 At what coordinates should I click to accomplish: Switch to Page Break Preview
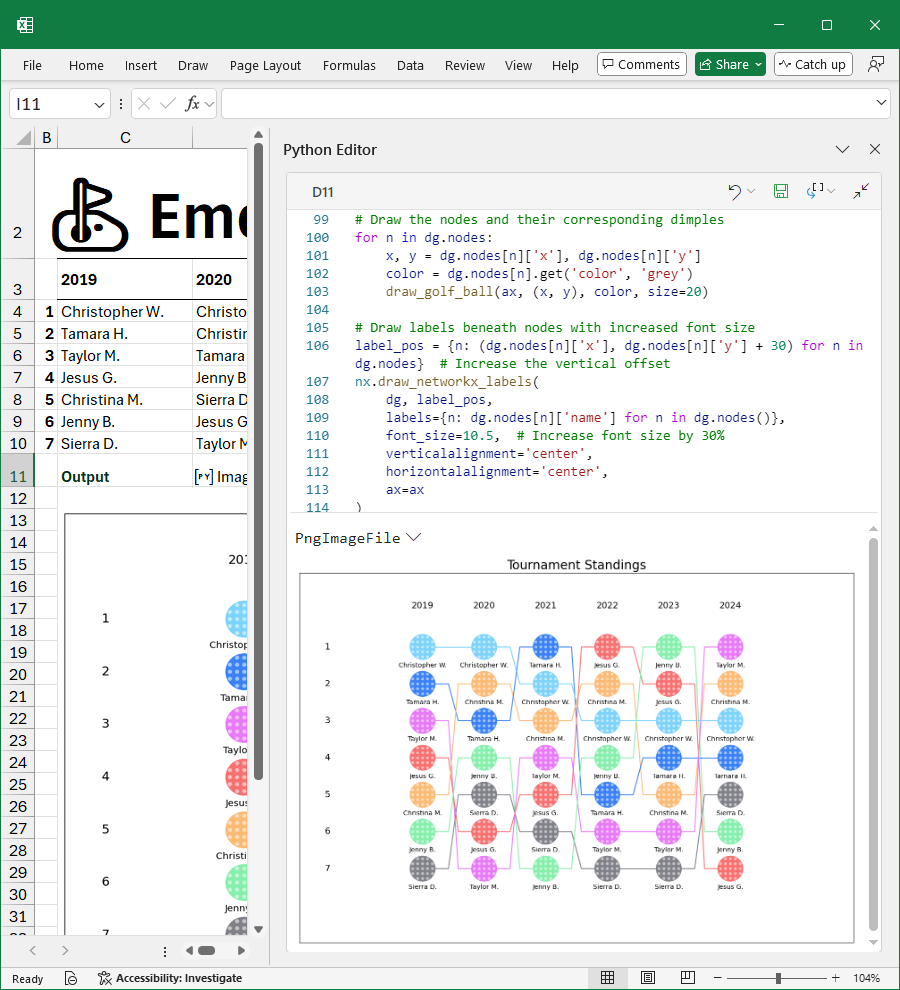tap(688, 978)
